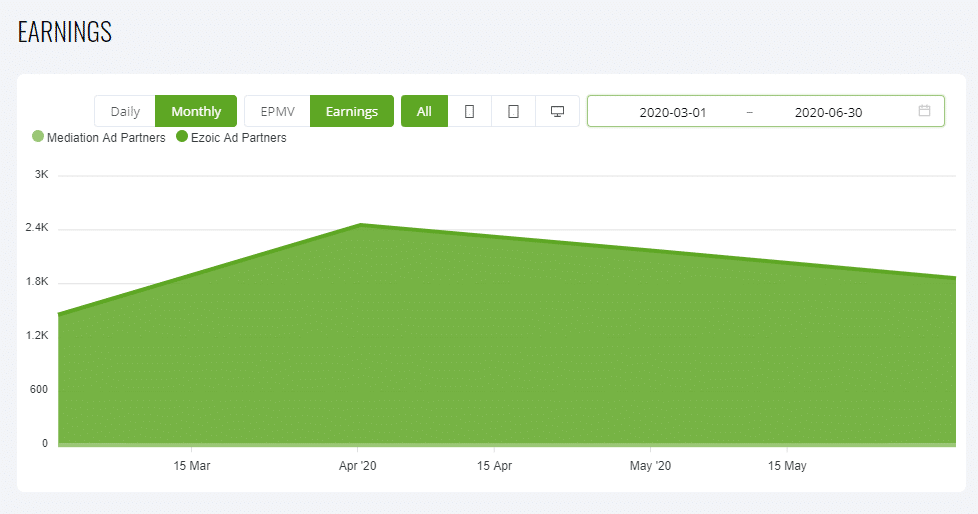The image size is (978, 514).
Task: Click the 15 Apr axis label
Action: click(x=494, y=465)
